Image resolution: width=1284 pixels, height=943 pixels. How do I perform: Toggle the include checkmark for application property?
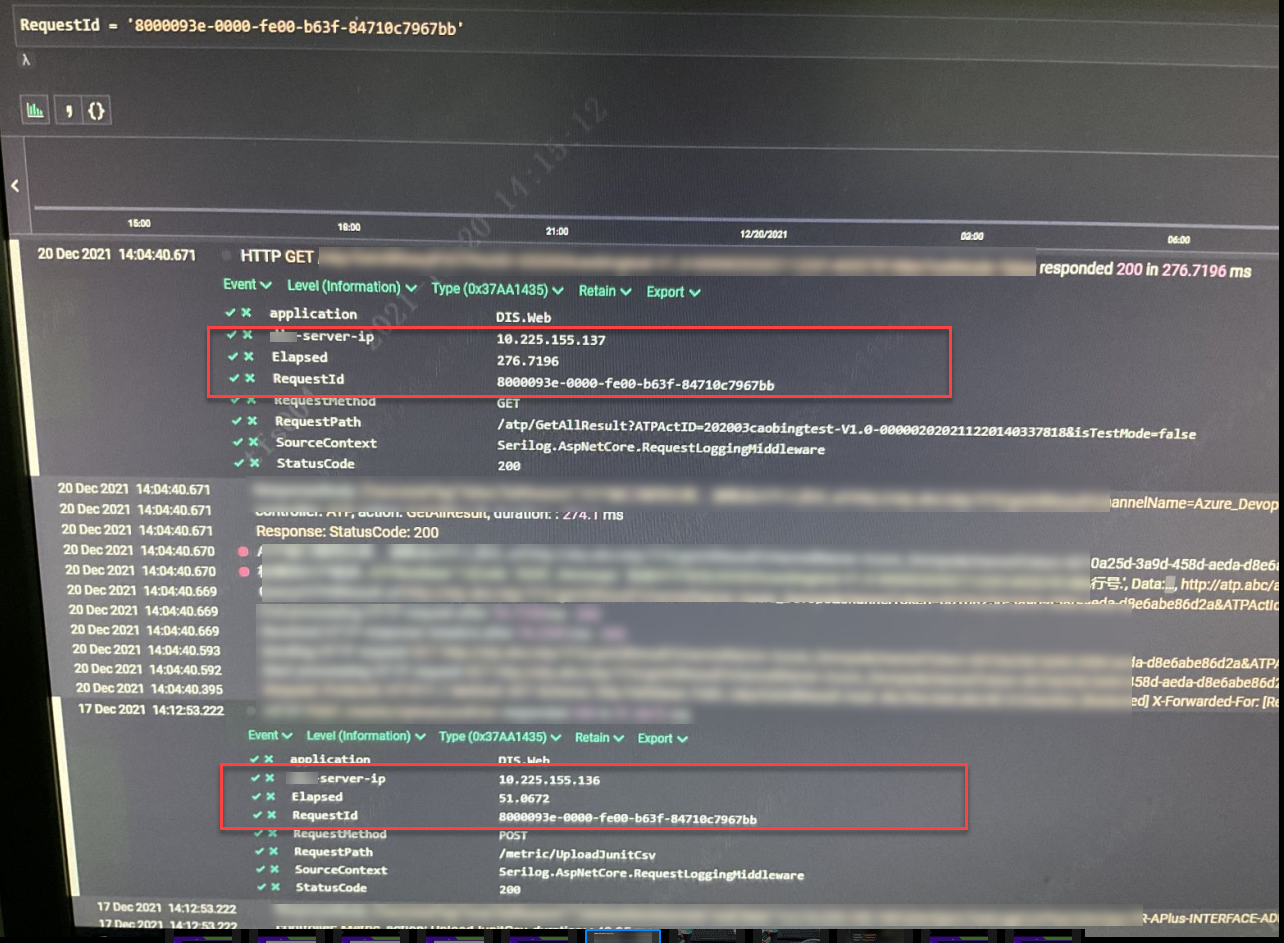click(x=231, y=314)
